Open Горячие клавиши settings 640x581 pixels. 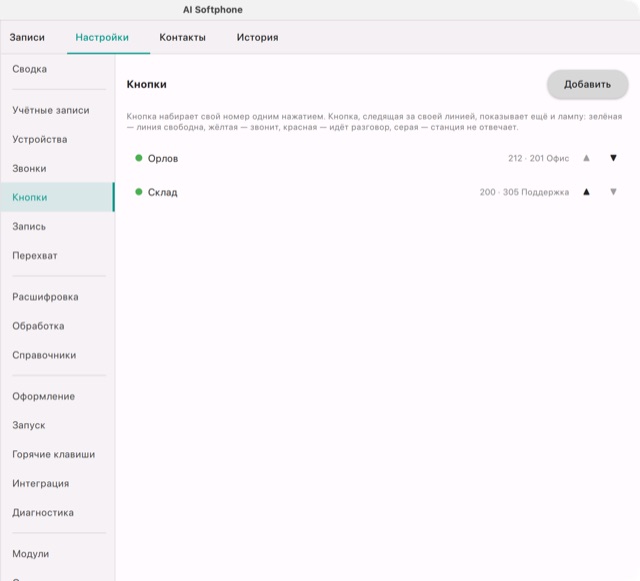tap(57, 454)
